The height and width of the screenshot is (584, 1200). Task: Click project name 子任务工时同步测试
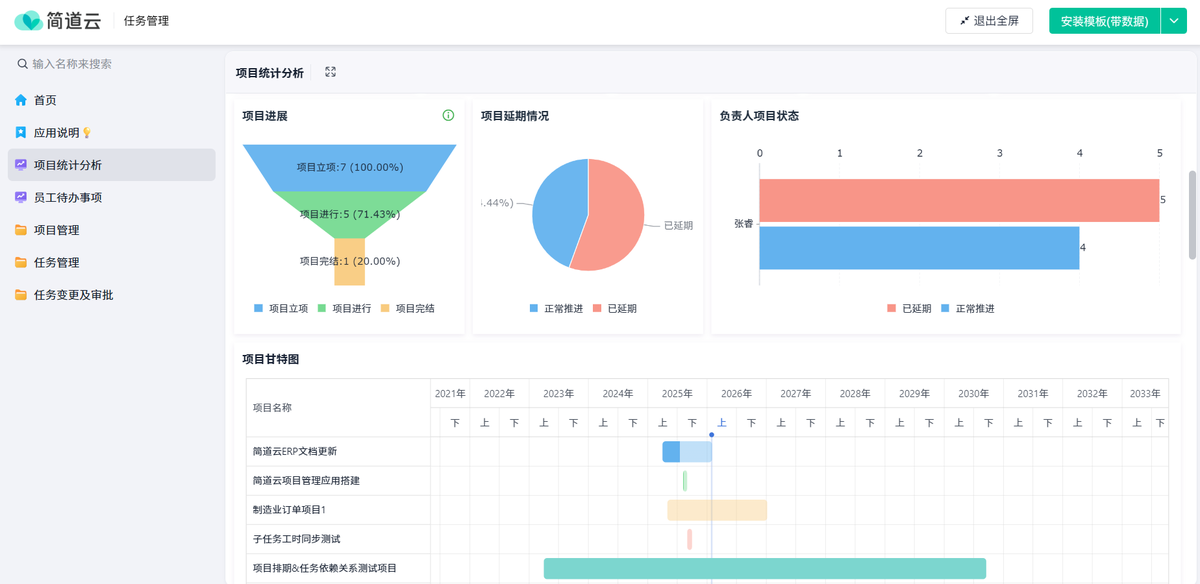(297, 539)
